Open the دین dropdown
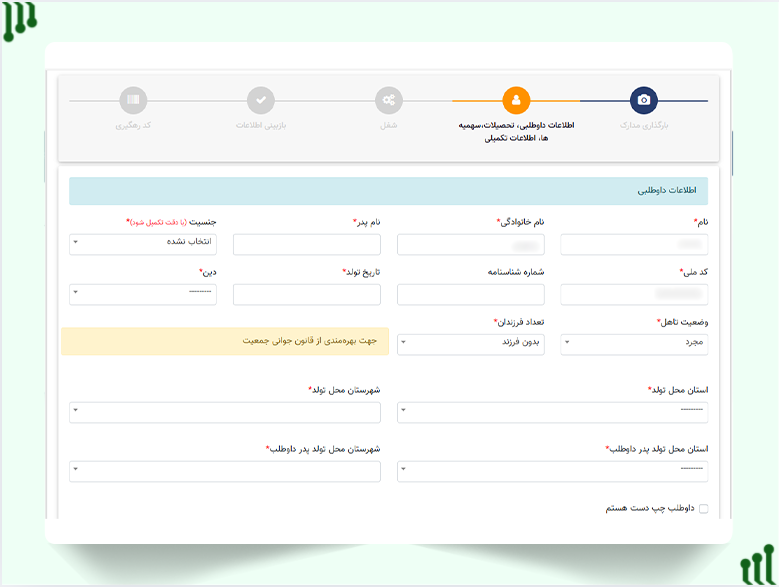 pos(143,294)
